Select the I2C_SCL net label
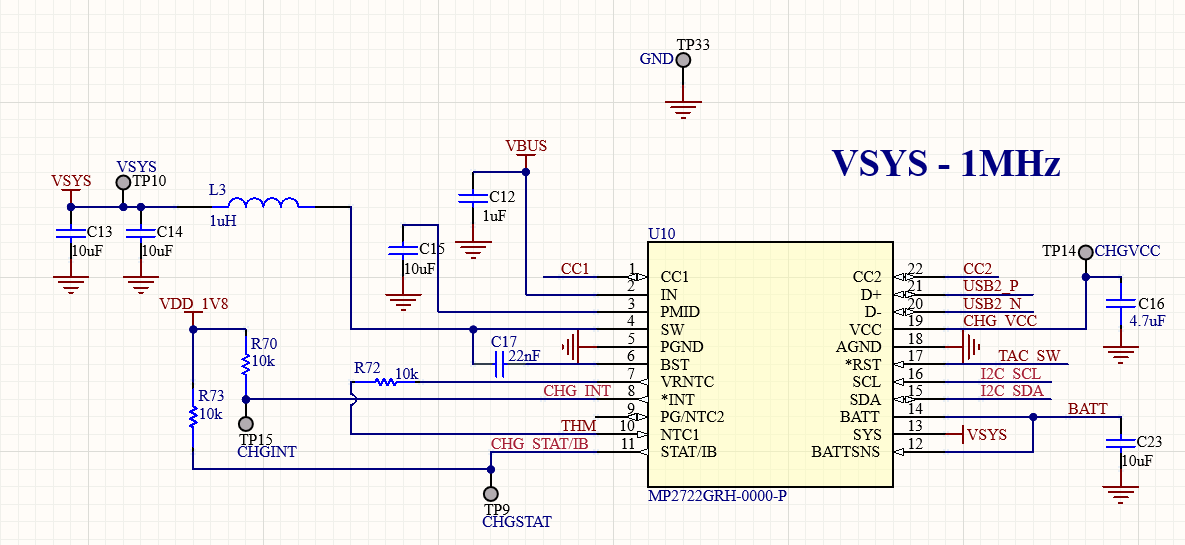 click(1010, 374)
